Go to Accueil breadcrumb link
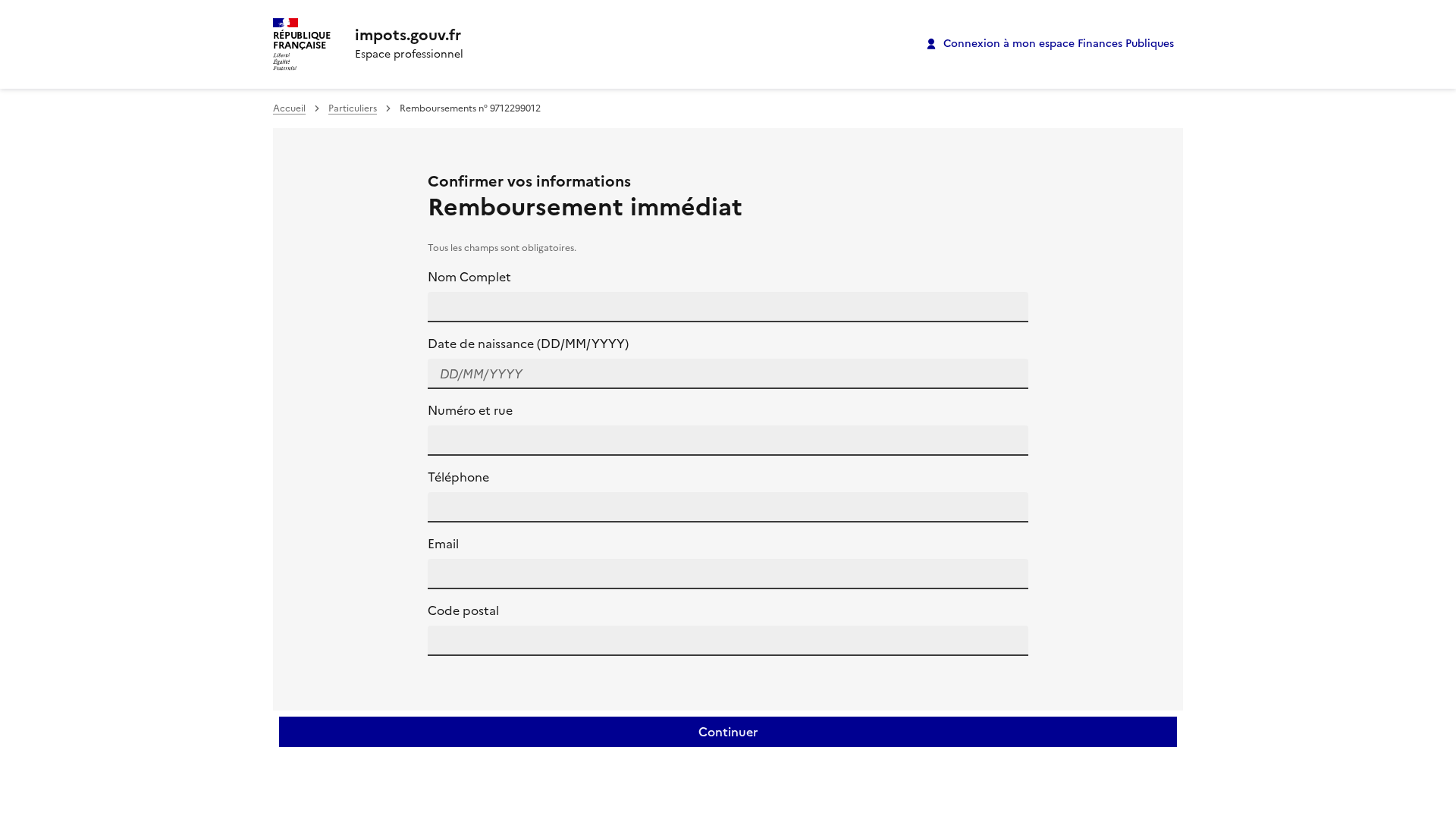This screenshot has width=1456, height=819. point(289,108)
